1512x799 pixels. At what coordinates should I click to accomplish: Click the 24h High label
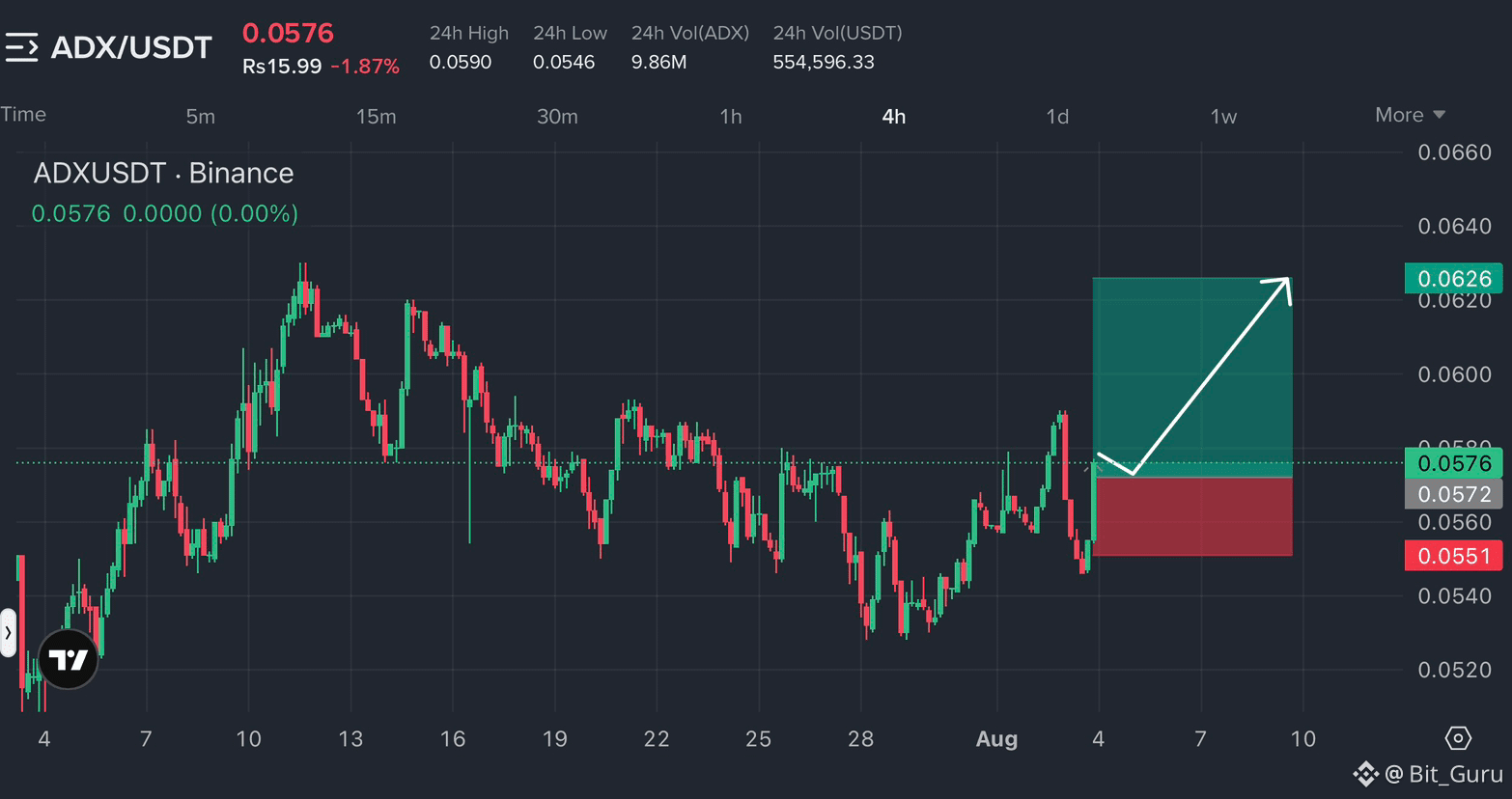click(469, 33)
